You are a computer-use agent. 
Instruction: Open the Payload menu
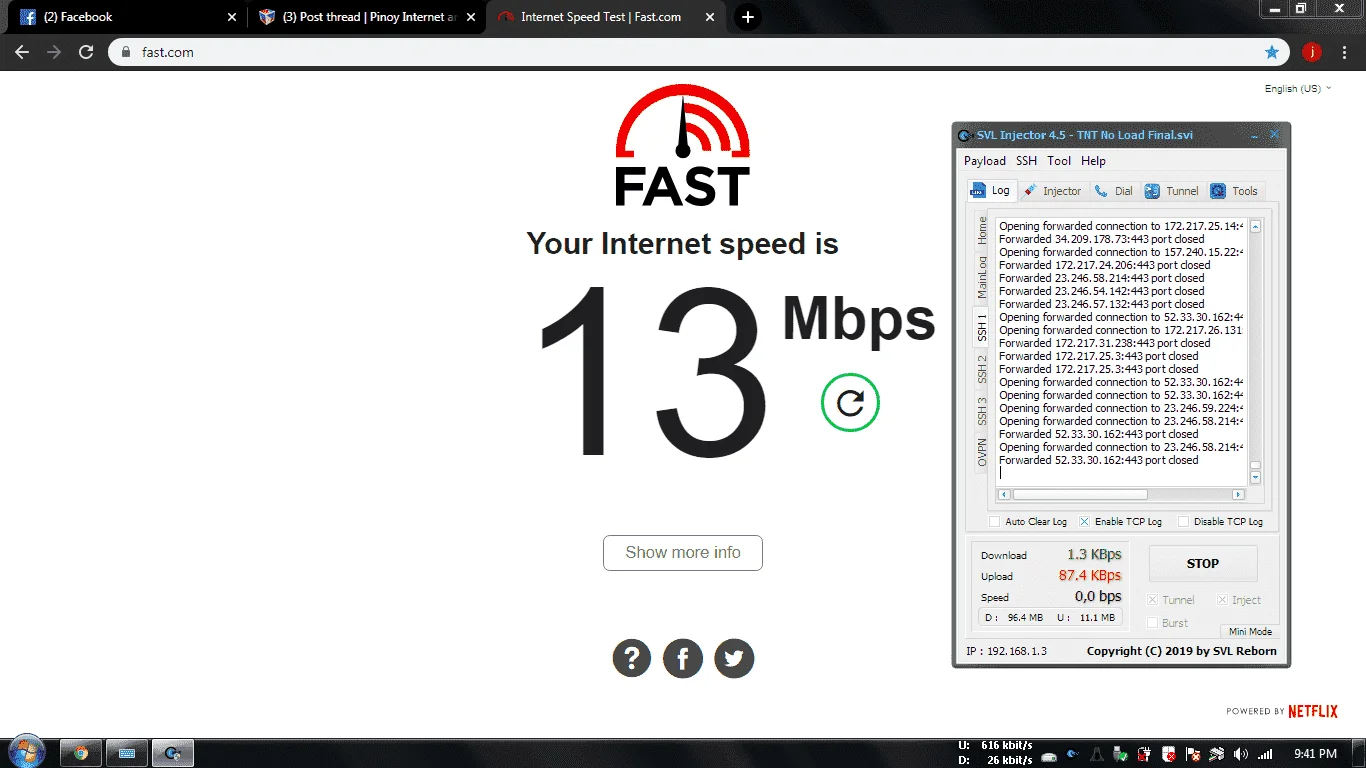click(x=985, y=161)
